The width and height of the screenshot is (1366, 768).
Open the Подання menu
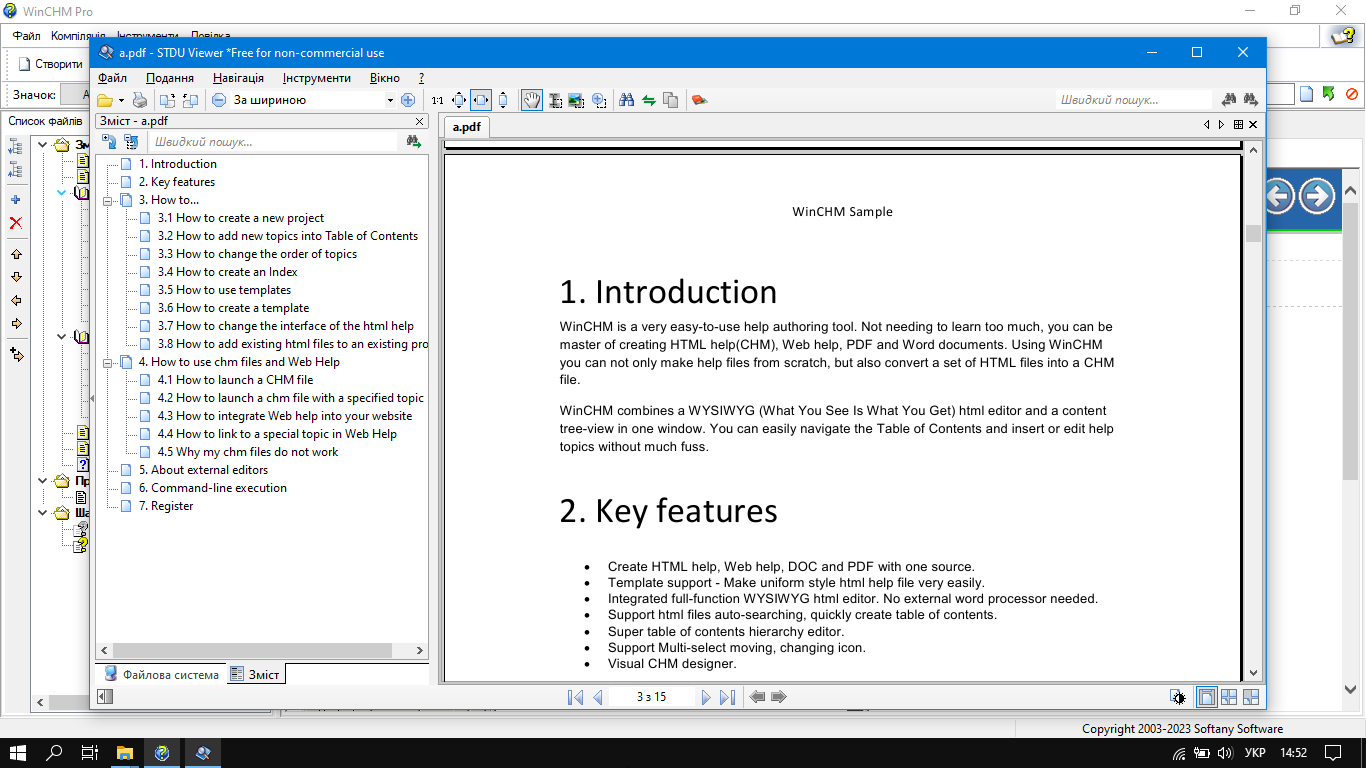pos(170,78)
